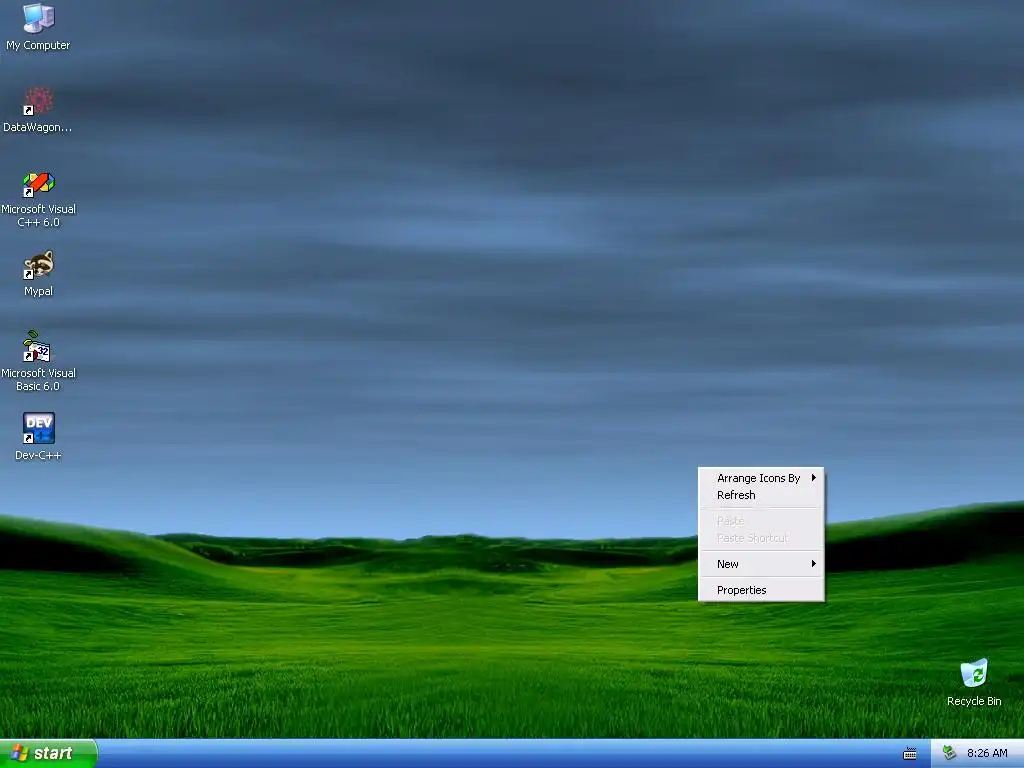Click the My Computer label text
The height and width of the screenshot is (768, 1024).
click(x=38, y=45)
